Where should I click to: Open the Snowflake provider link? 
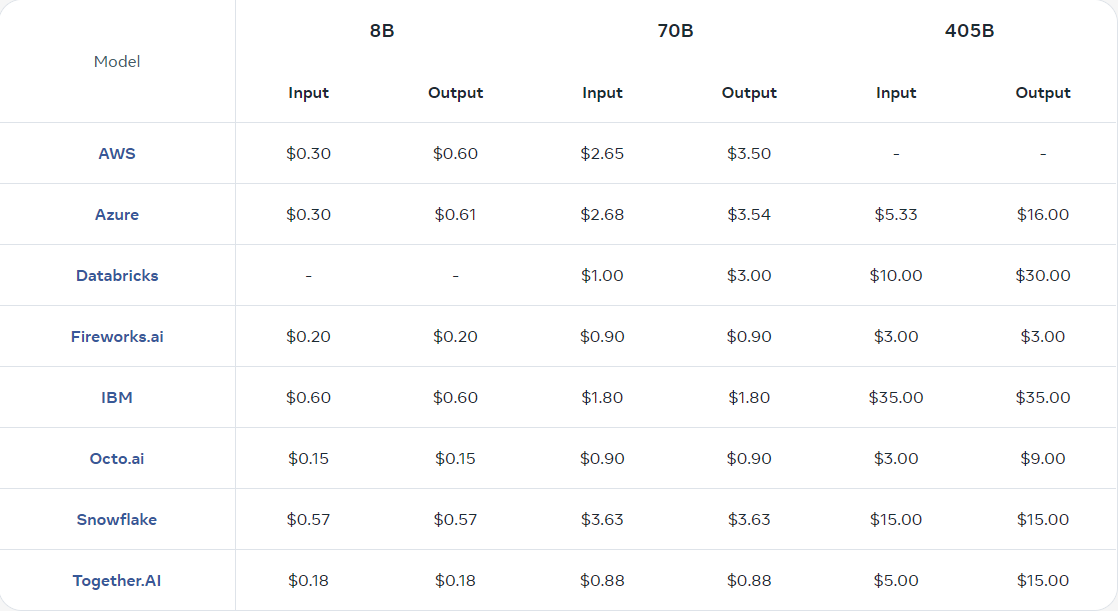117,519
